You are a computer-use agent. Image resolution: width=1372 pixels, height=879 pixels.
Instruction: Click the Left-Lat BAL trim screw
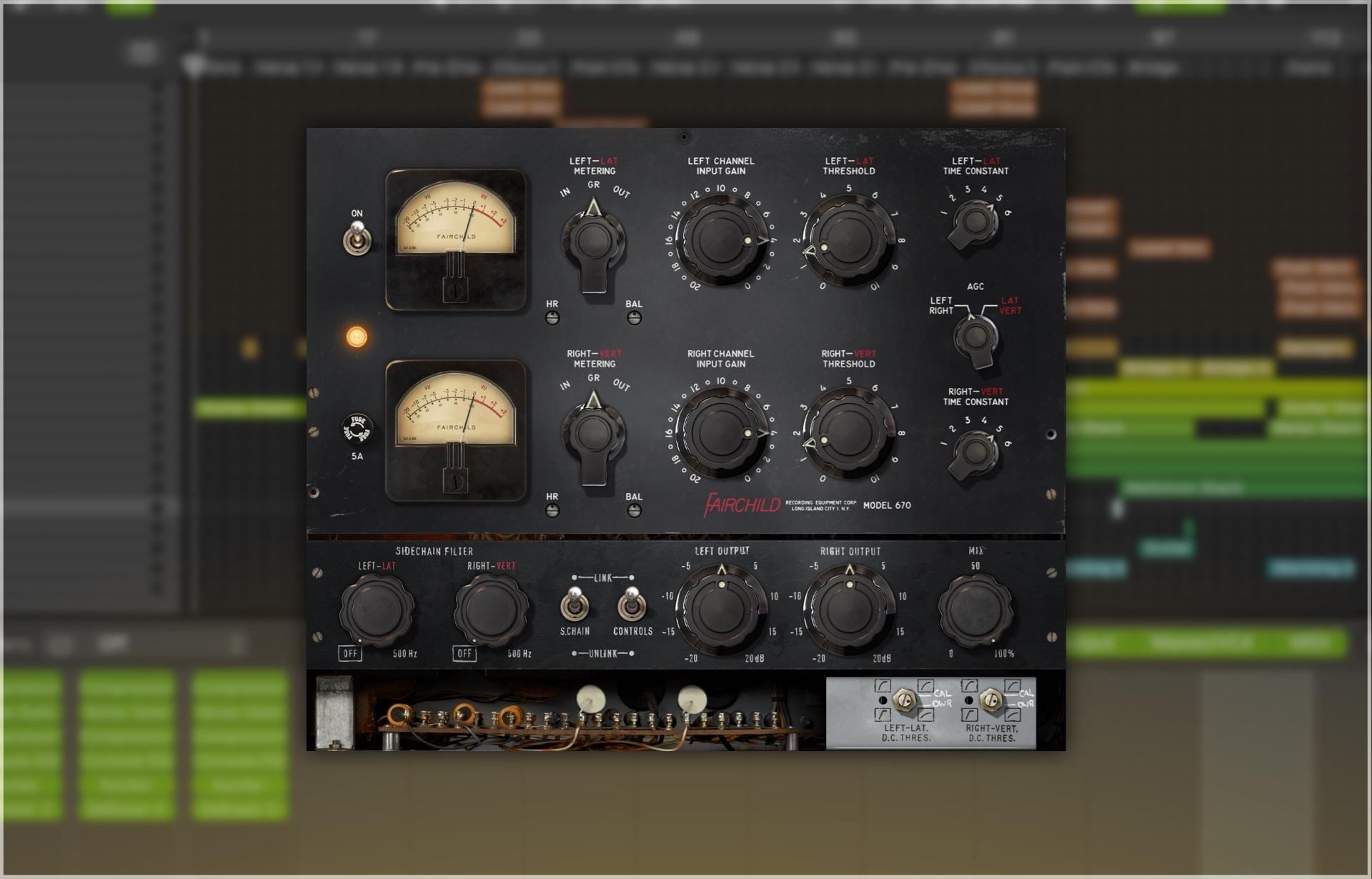point(634,318)
